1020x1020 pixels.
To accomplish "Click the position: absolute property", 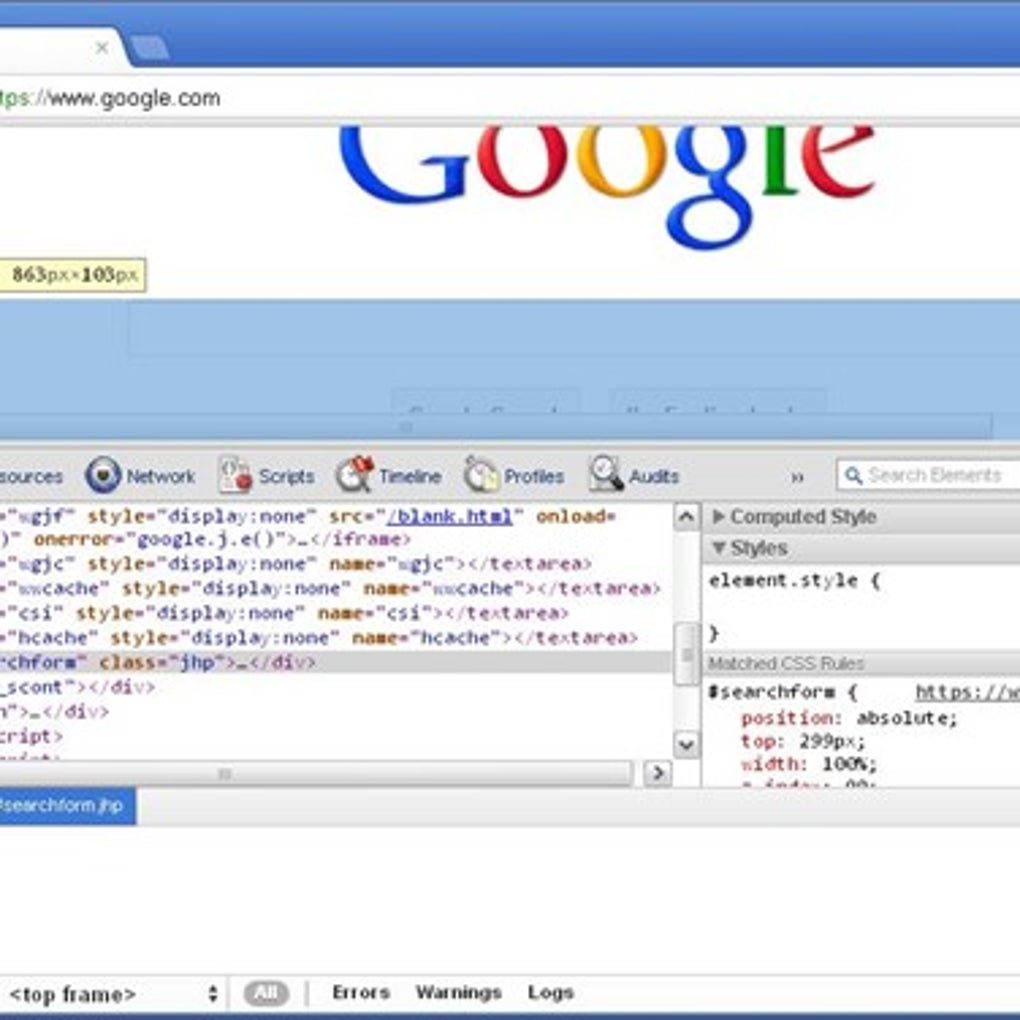I will pos(850,718).
